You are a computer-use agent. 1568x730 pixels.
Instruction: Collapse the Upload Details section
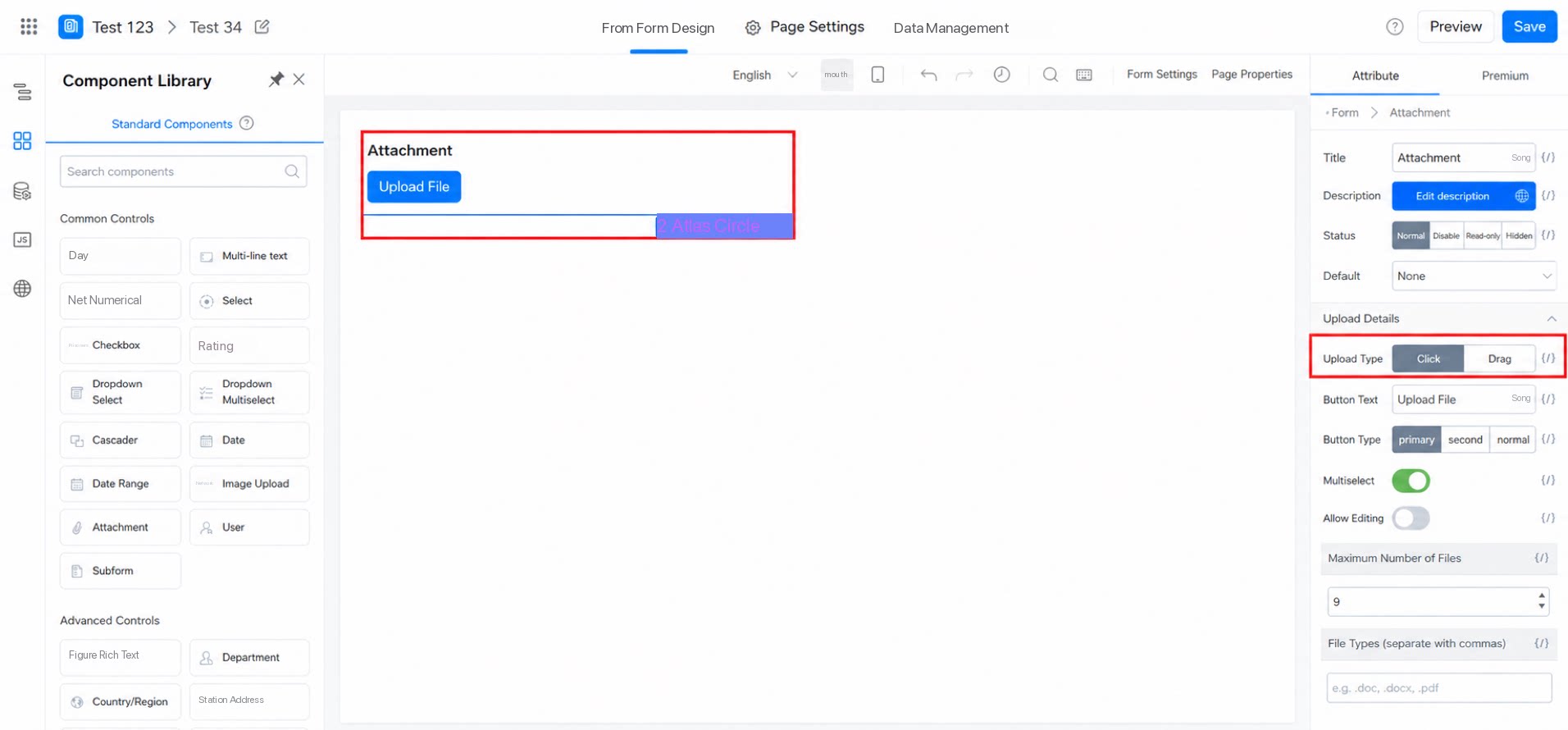tap(1551, 318)
